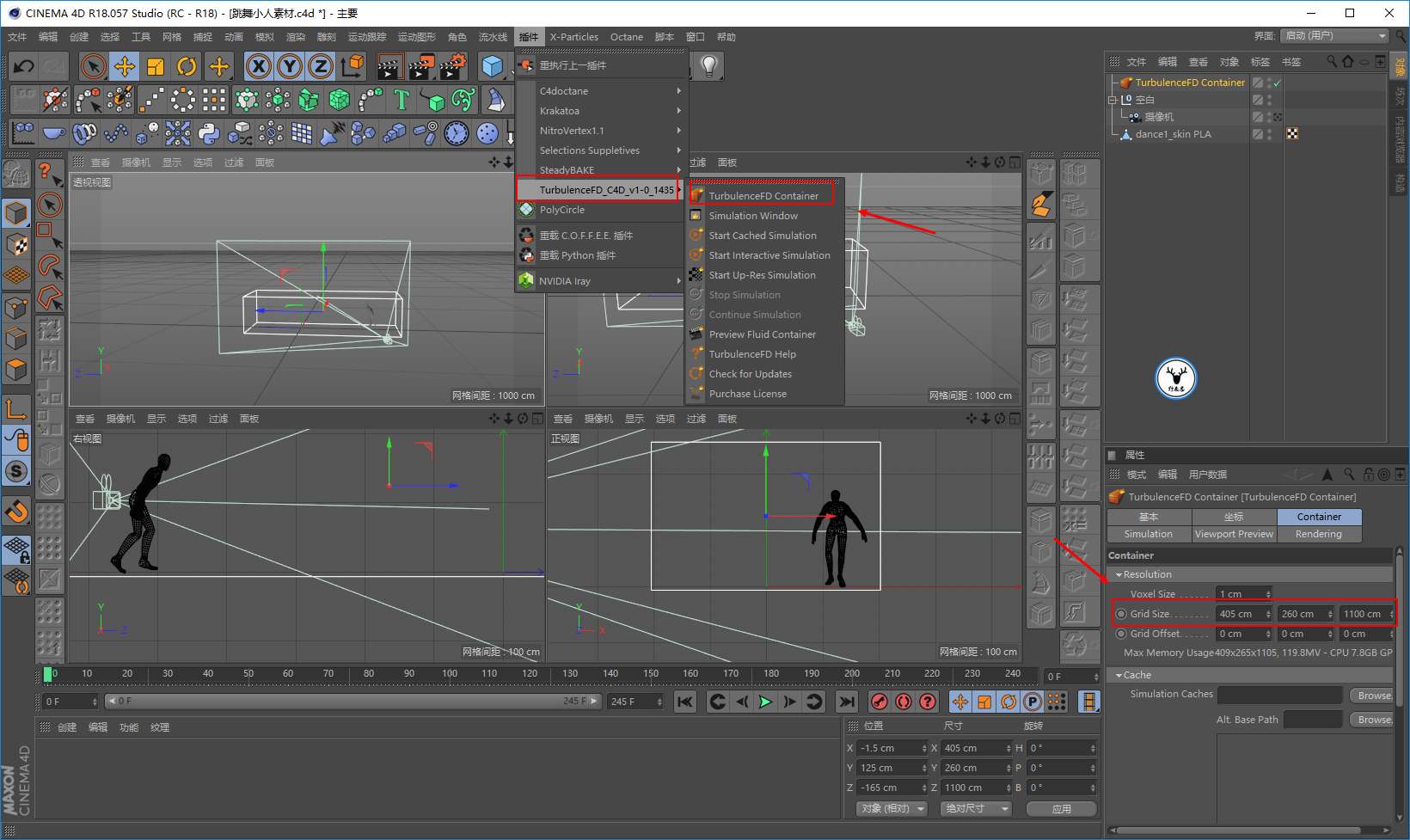Click the Render View clapperboard icon
The image size is (1410, 840).
point(389,66)
